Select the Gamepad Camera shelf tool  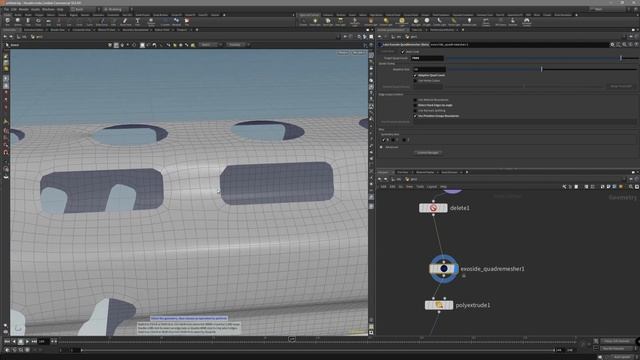point(527,21)
